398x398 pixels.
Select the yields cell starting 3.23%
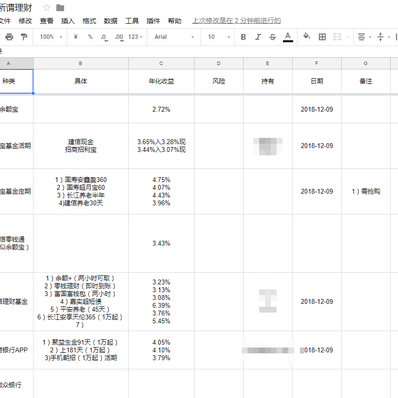click(x=161, y=301)
